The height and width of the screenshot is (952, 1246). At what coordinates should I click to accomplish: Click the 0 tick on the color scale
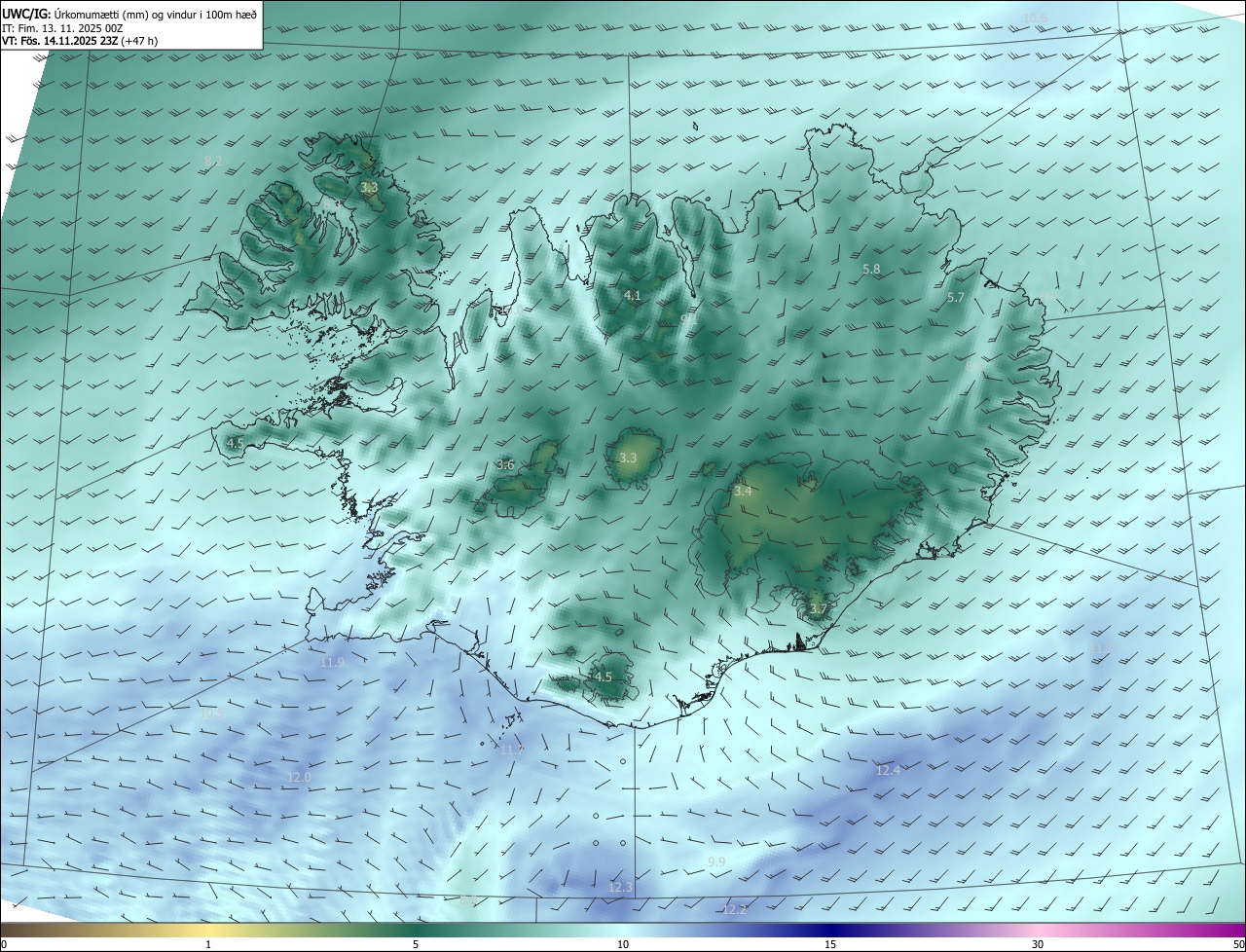4,944
